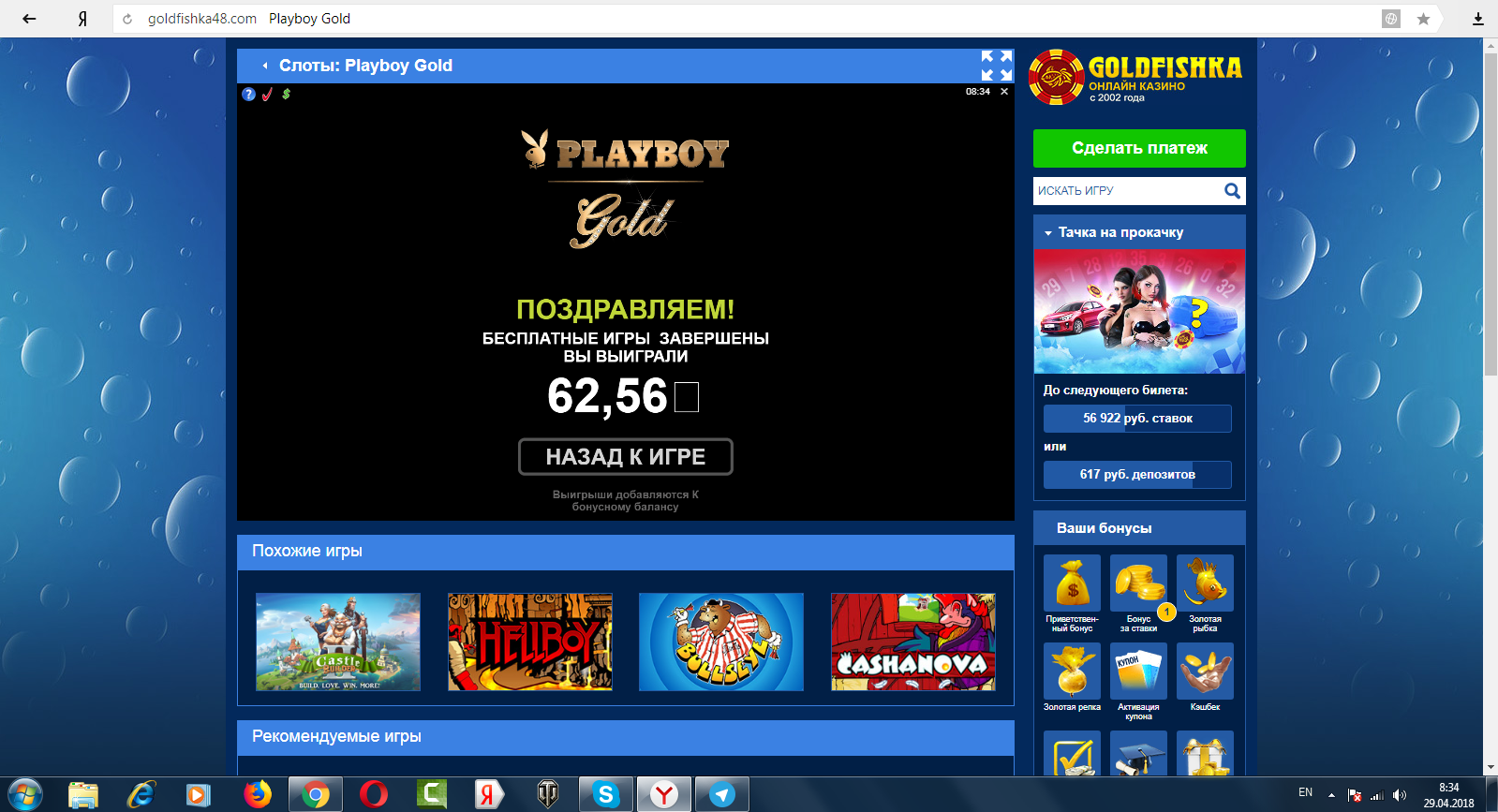Click the Похожие игры section header
The width and height of the screenshot is (1498, 812).
[x=626, y=552]
